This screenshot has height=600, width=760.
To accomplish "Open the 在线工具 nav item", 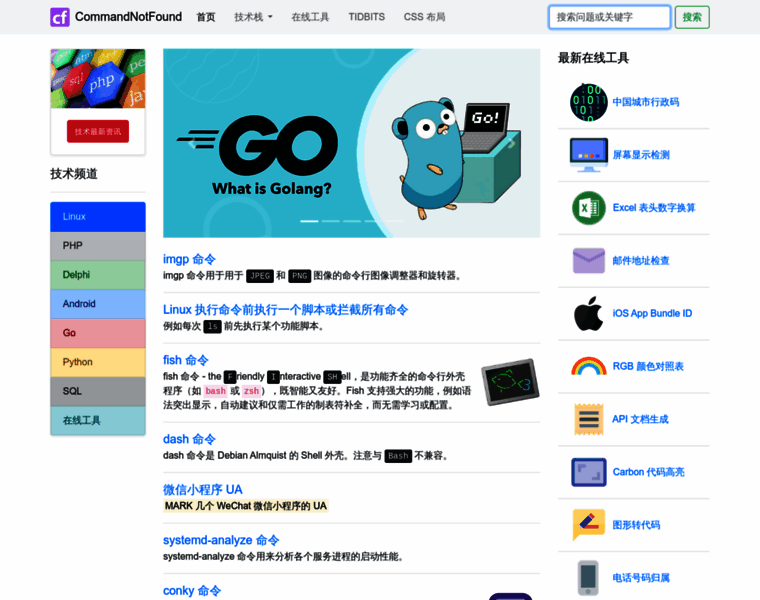I will coord(310,17).
